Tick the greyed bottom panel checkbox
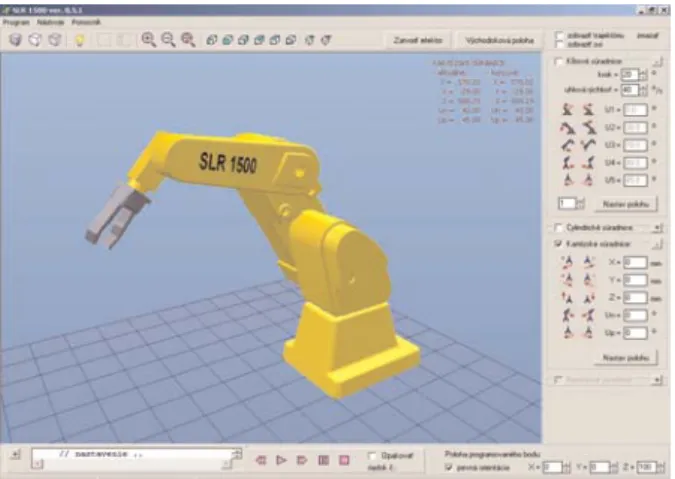 559,379
